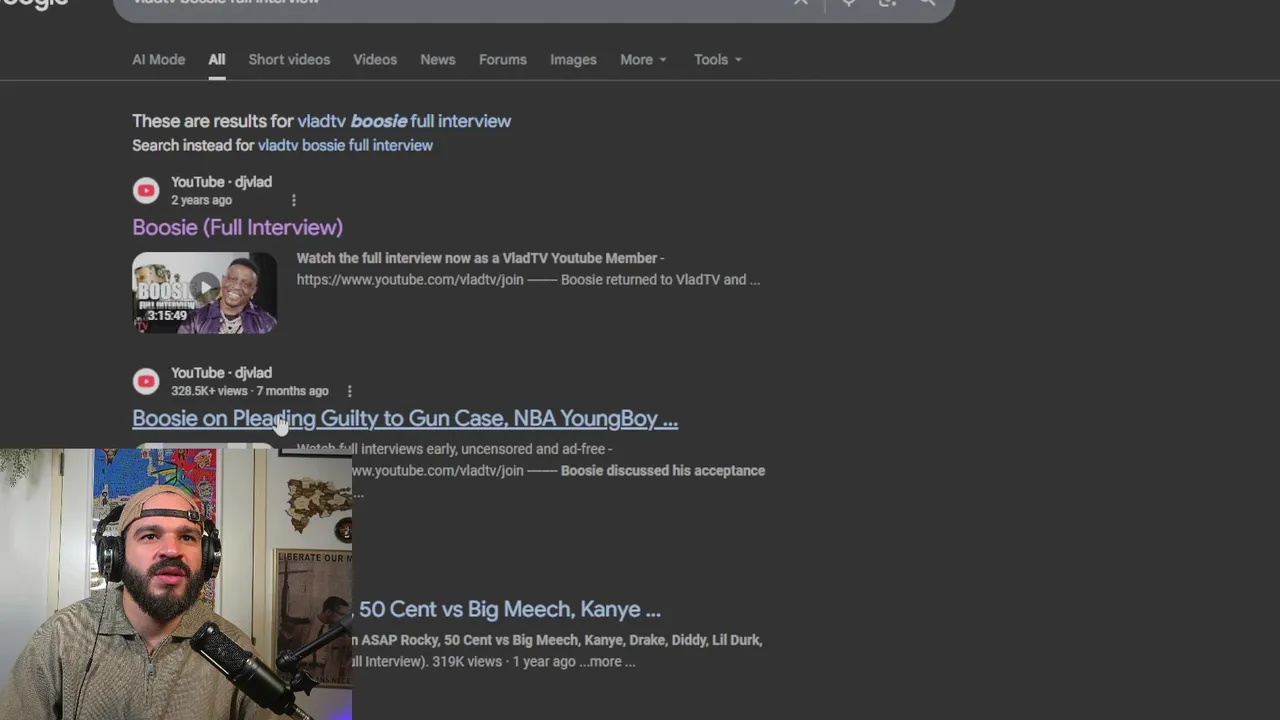Switch to the News tab

point(437,60)
